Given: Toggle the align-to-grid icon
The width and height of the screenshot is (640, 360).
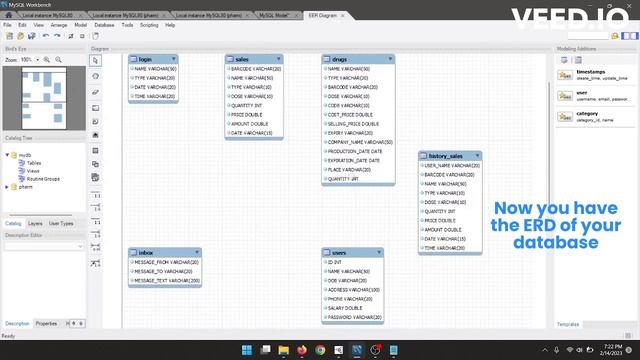Looking at the screenshot, I should tap(82, 36).
